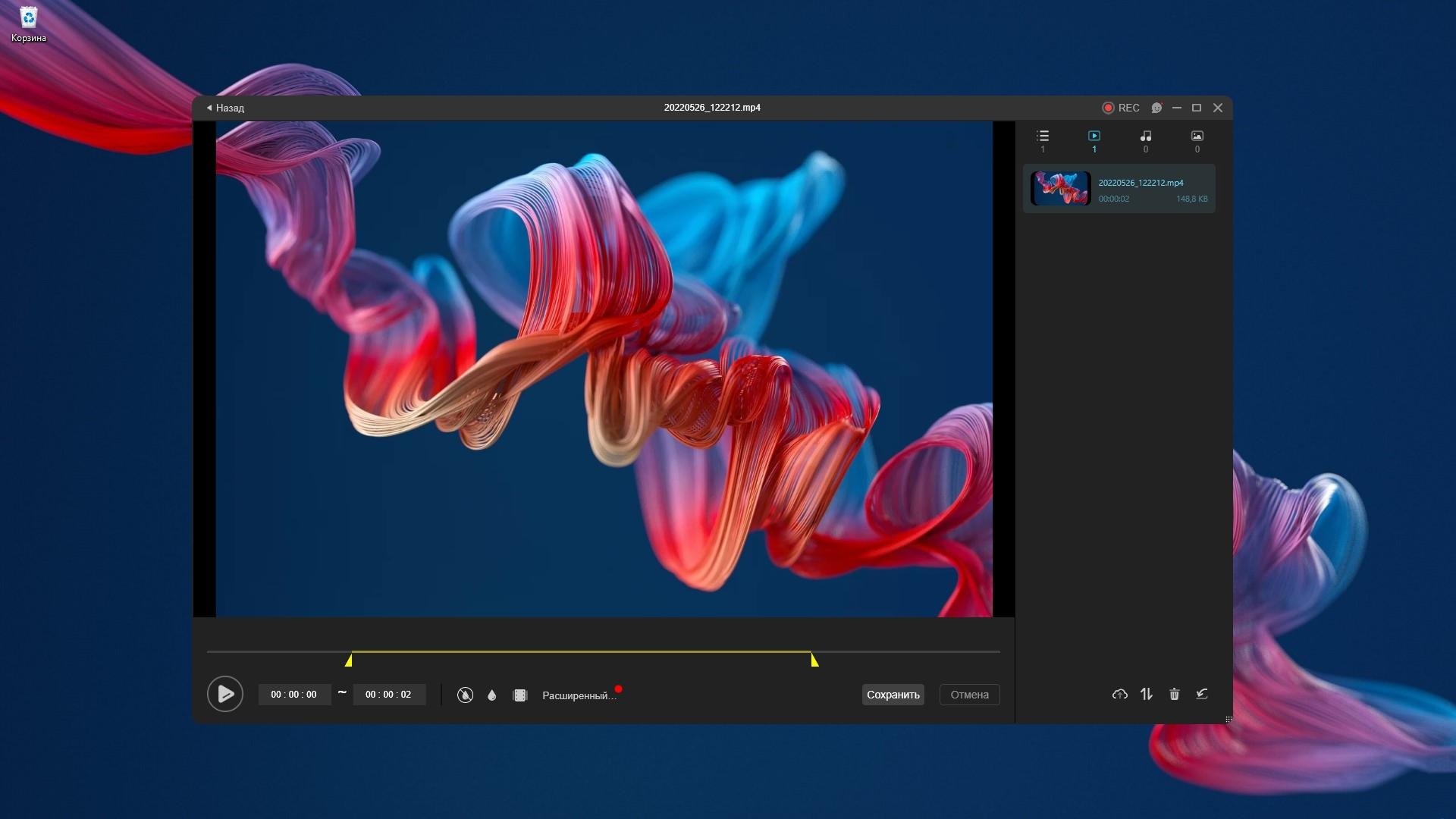
Task: Click the film strip intro/outro icon
Action: [520, 695]
